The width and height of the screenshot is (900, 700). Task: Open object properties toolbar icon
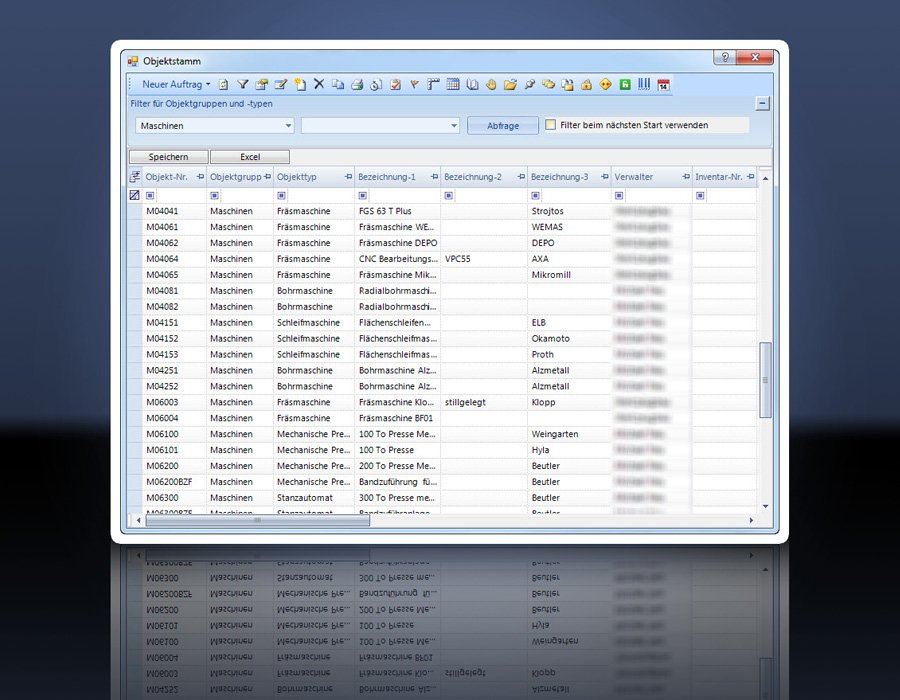click(x=262, y=84)
